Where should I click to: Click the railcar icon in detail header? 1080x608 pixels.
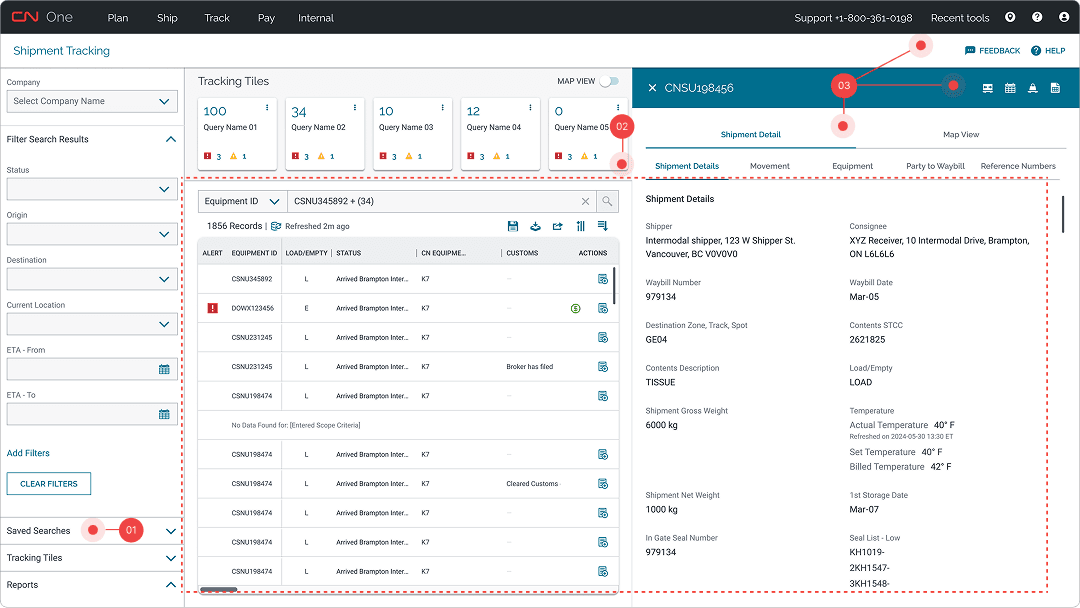pos(988,88)
